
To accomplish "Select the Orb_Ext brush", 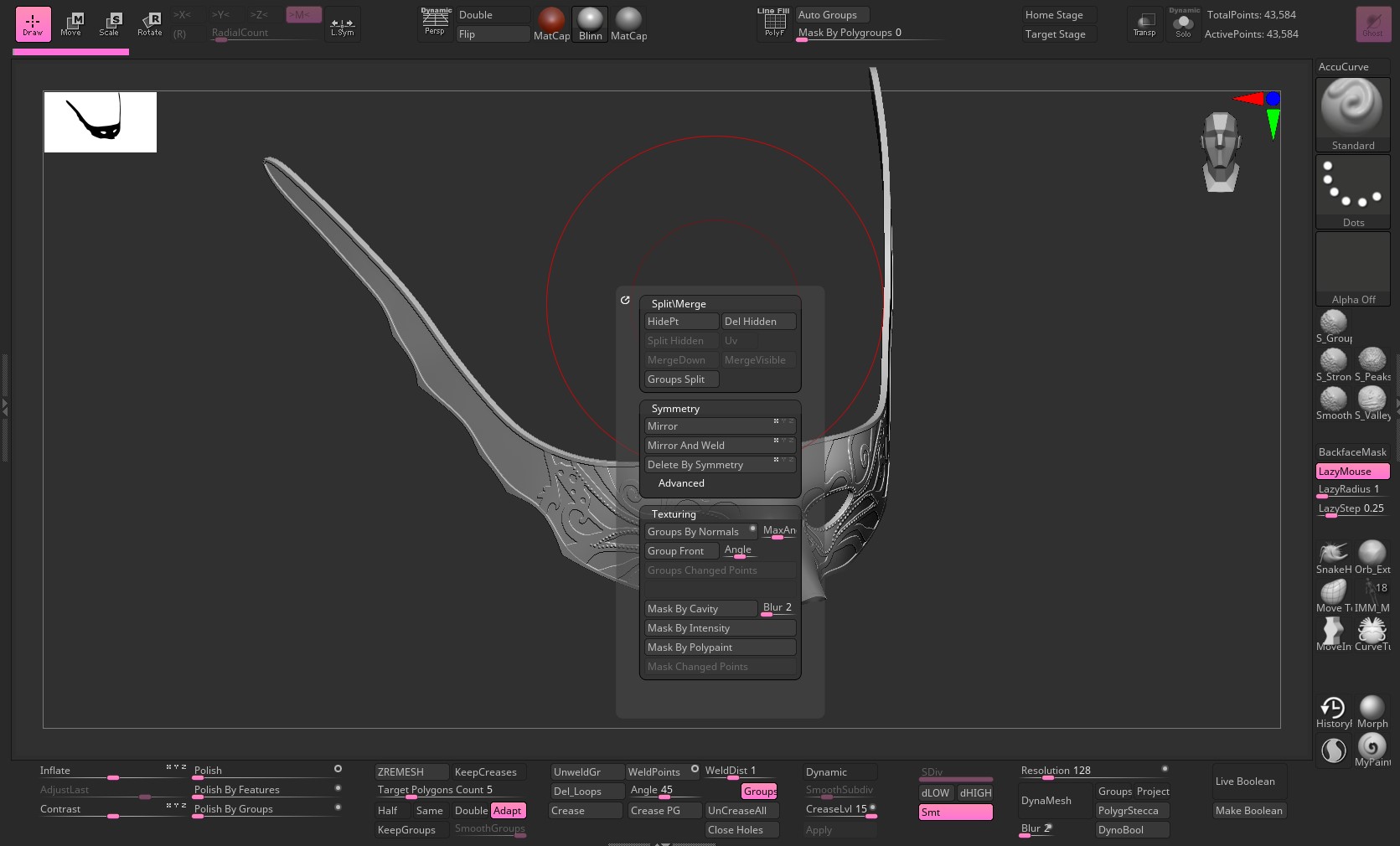I will [x=1372, y=557].
